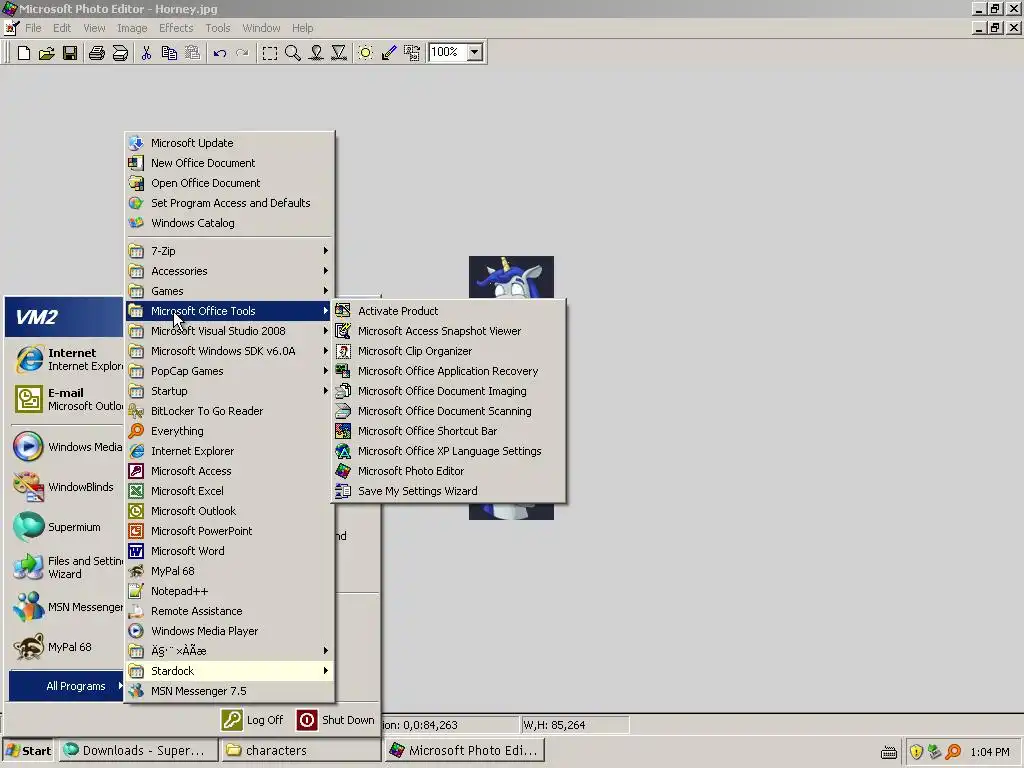The width and height of the screenshot is (1024, 768).
Task: Launch Microsoft Update from programs list
Action: (x=229, y=143)
